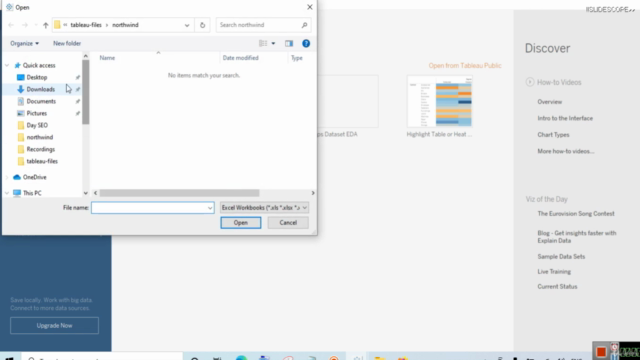Change the file view layout icon
The height and width of the screenshot is (360, 640).
coord(263,43)
